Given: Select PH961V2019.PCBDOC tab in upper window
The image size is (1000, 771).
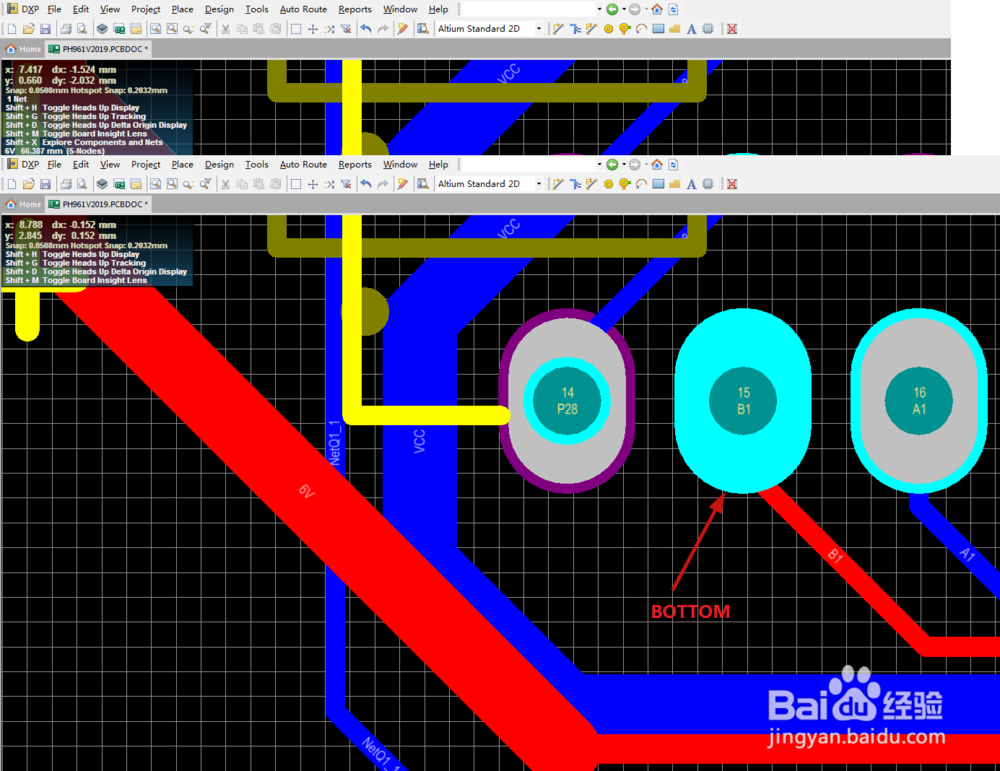Looking at the screenshot, I should pos(99,49).
